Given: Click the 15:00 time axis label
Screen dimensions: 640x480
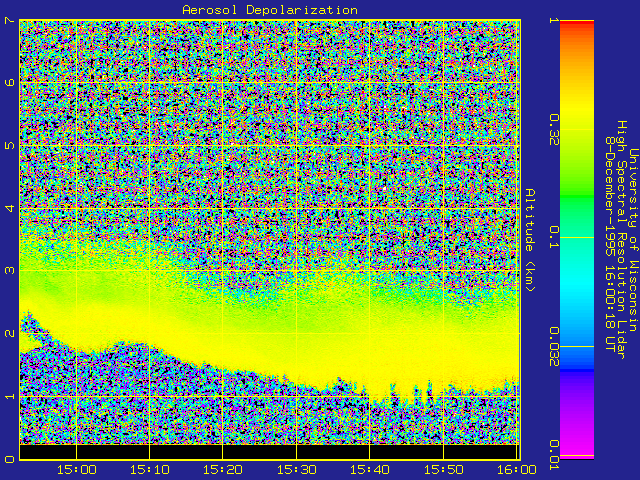Looking at the screenshot, I should (x=77, y=470).
